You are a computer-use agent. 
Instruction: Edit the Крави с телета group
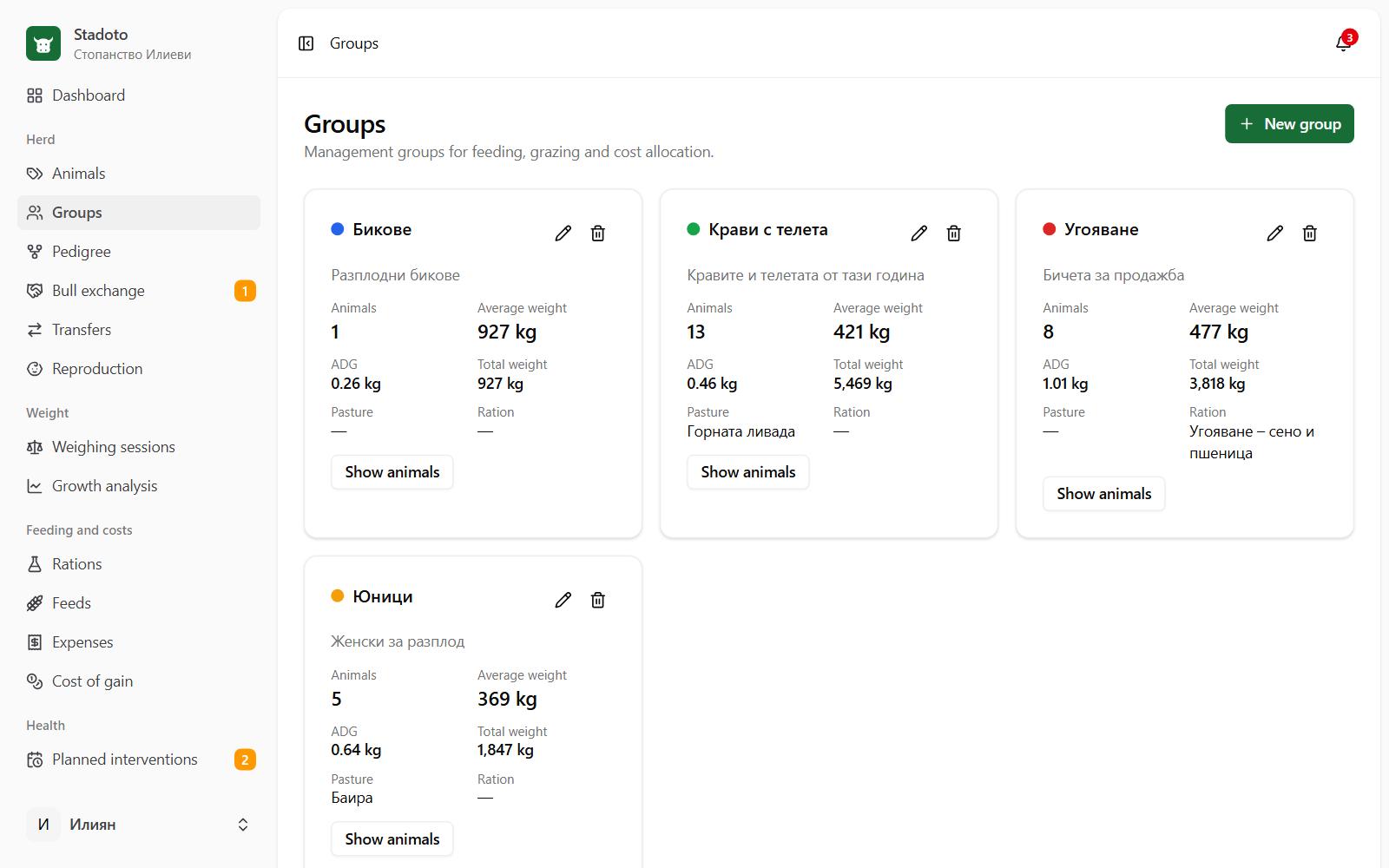point(919,233)
